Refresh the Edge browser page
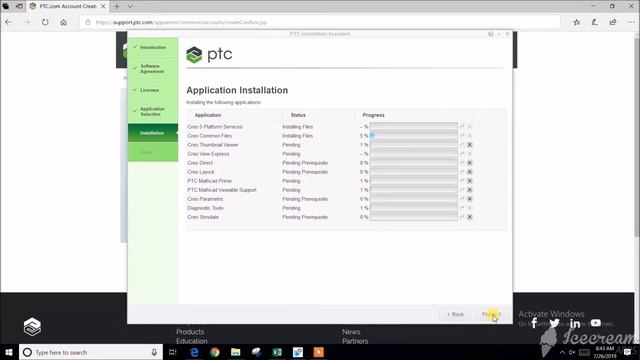The width and height of the screenshot is (640, 360). 45,22
